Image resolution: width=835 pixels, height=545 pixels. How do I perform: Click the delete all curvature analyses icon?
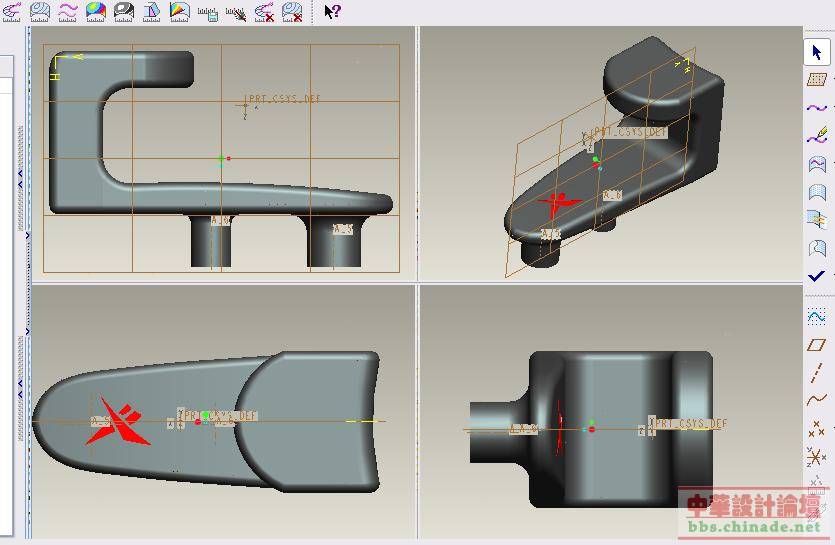click(x=264, y=12)
